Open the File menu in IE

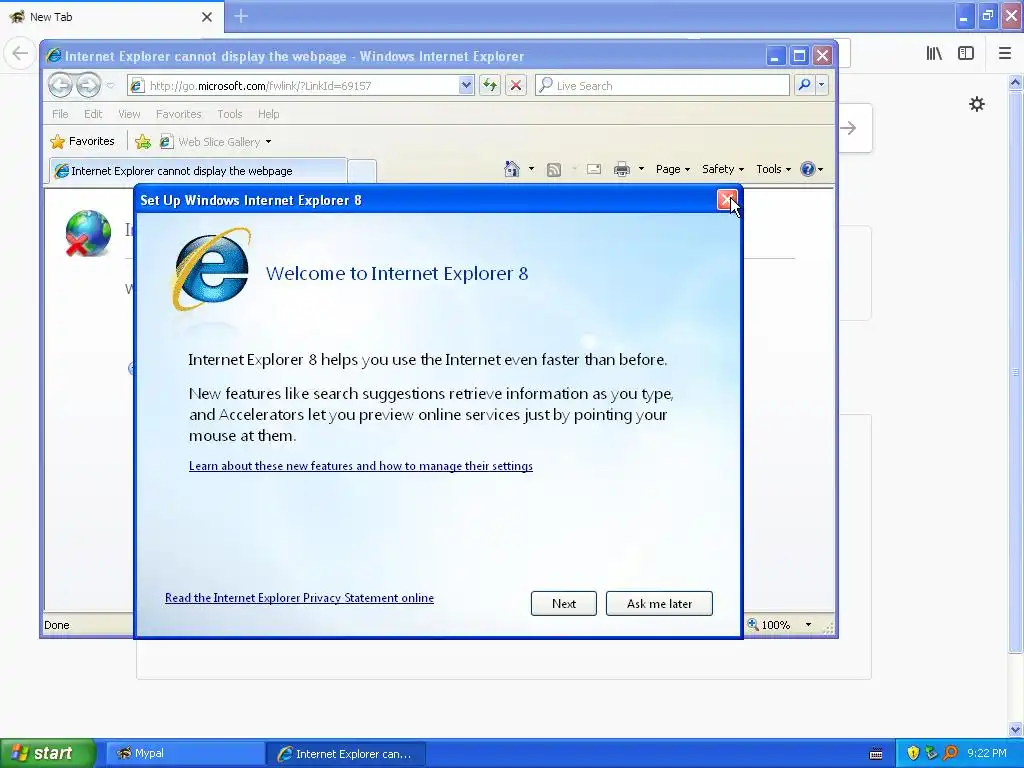tap(60, 114)
